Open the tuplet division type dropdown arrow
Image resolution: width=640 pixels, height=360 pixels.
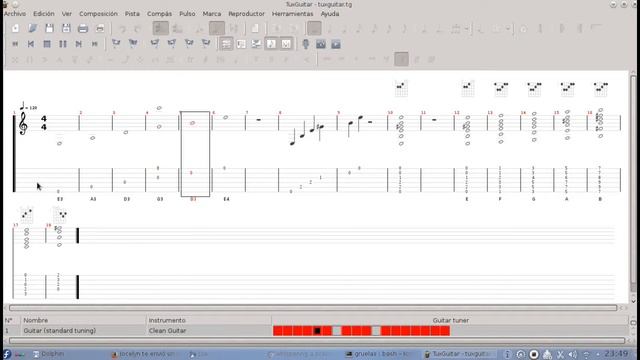[467, 29]
